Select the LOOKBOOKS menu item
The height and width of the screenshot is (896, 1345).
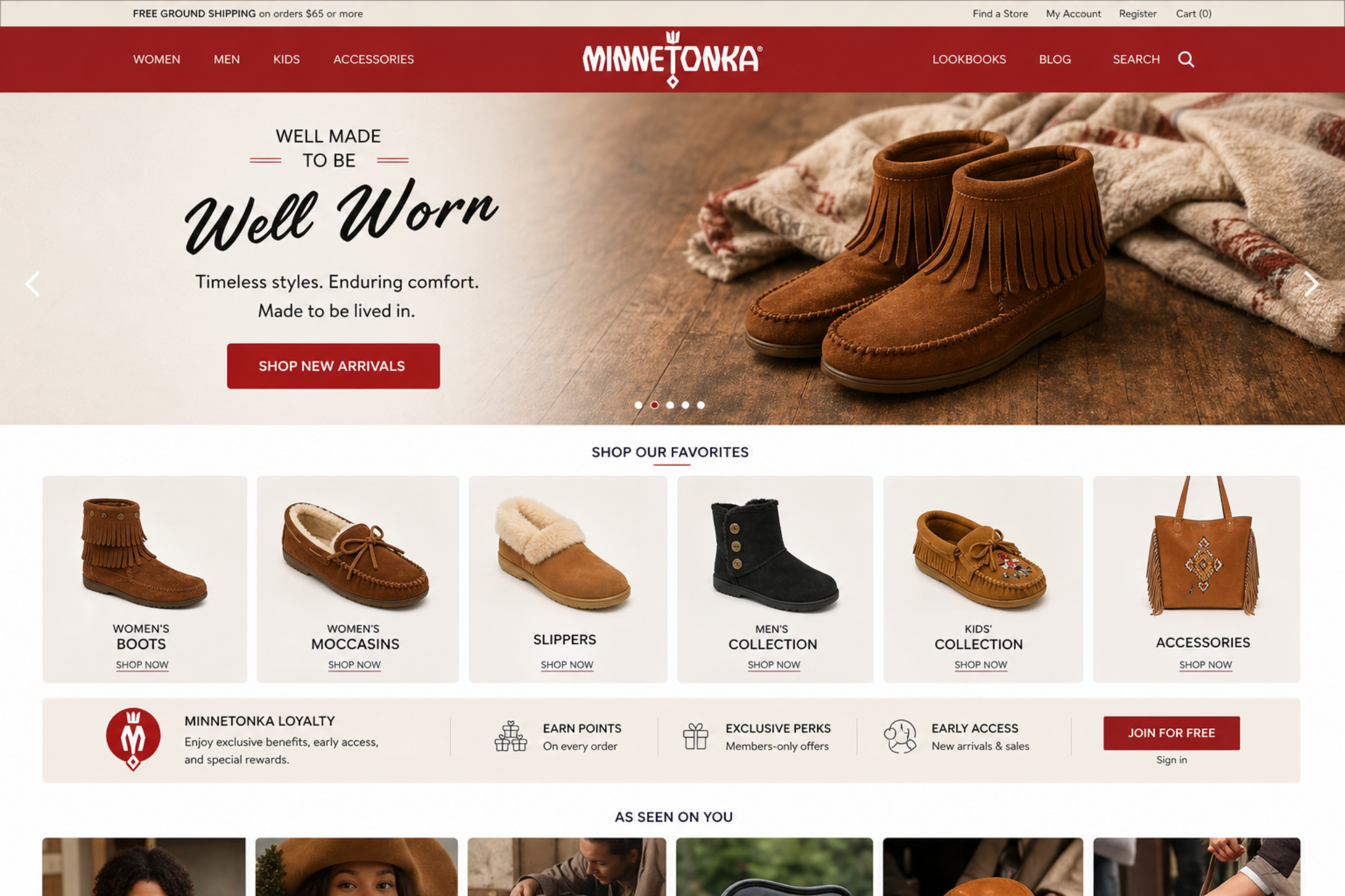969,59
